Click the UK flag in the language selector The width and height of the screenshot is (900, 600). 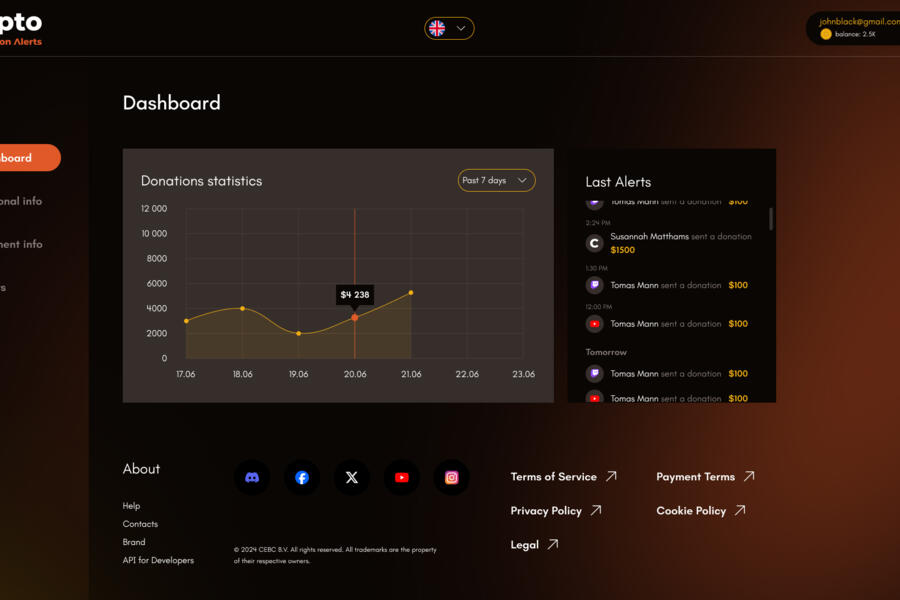pyautogui.click(x=436, y=28)
